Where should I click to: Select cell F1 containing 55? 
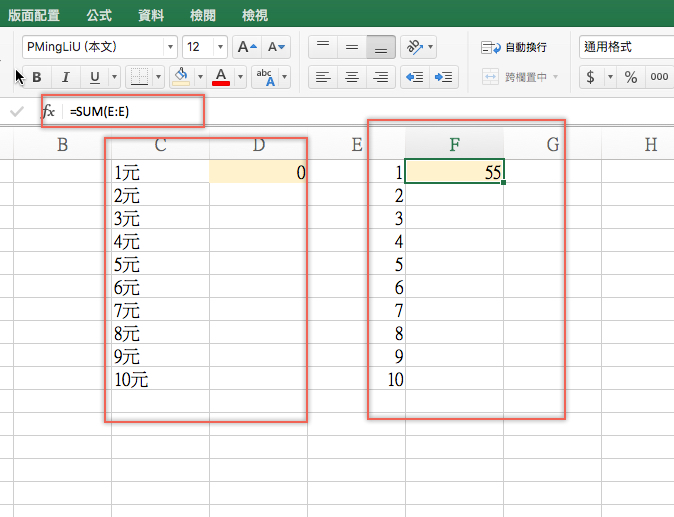click(455, 172)
